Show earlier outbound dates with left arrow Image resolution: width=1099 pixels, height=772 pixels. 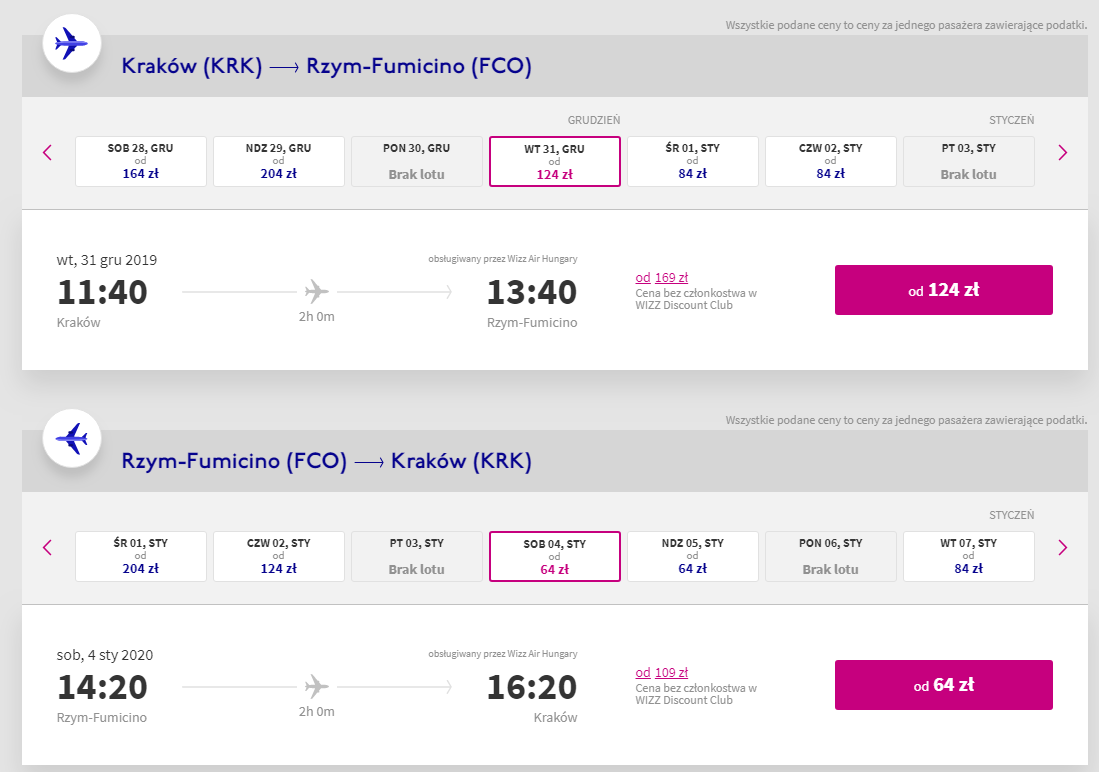[47, 152]
